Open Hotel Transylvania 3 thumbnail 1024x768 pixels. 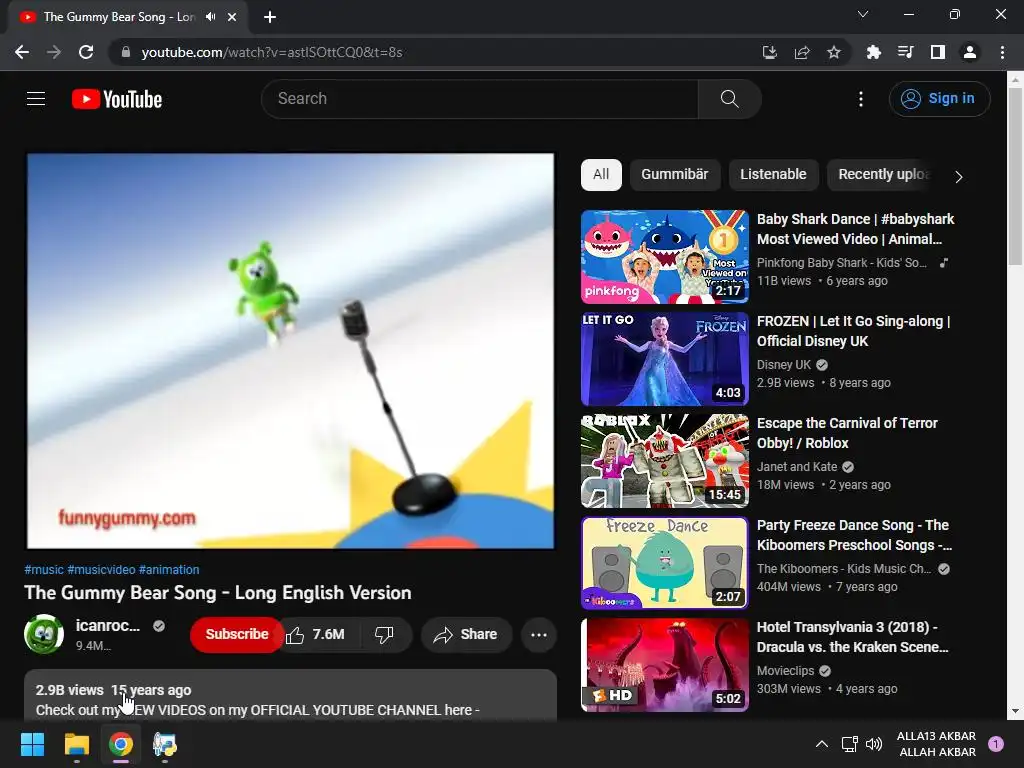coord(665,665)
